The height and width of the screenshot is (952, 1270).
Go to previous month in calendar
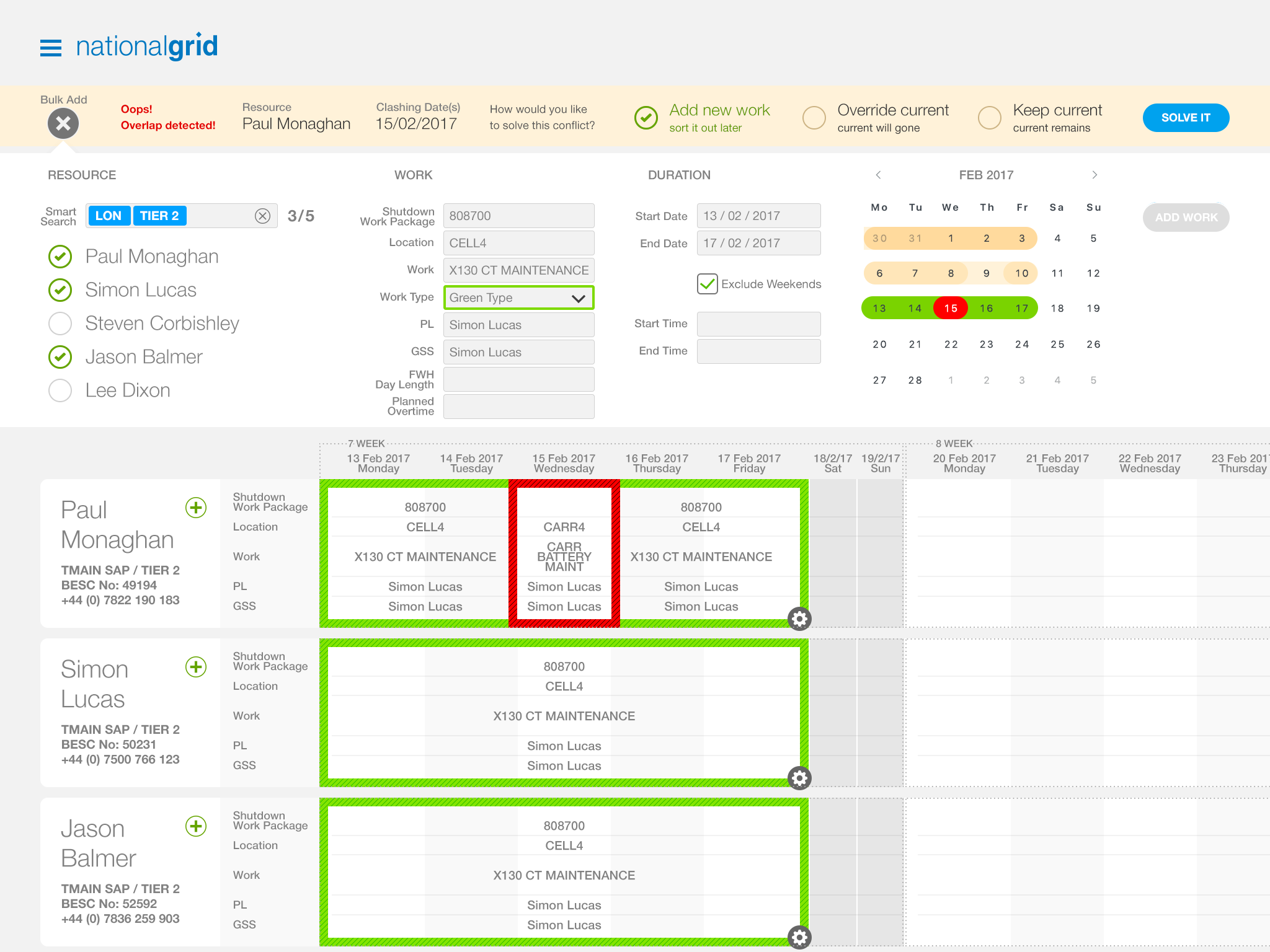click(x=878, y=175)
